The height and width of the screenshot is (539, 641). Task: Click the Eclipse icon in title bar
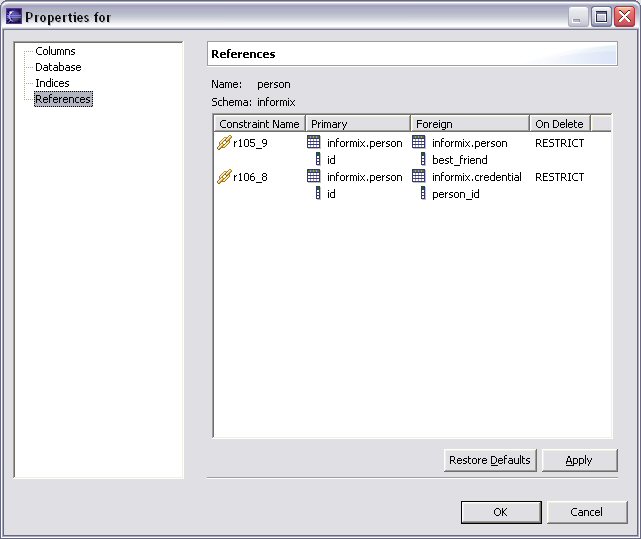click(x=13, y=17)
